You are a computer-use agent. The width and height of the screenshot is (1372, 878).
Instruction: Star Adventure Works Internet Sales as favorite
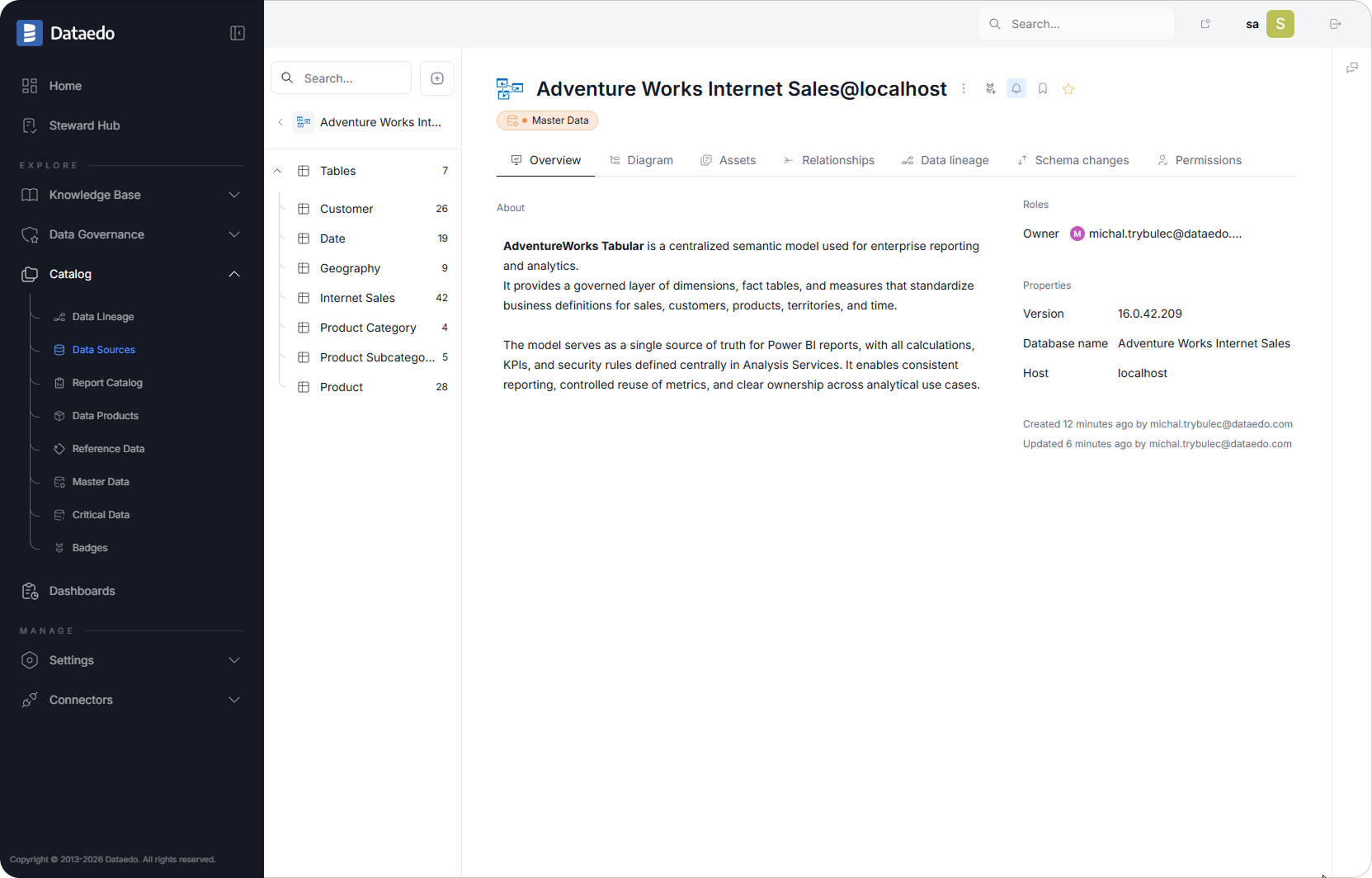[1068, 88]
